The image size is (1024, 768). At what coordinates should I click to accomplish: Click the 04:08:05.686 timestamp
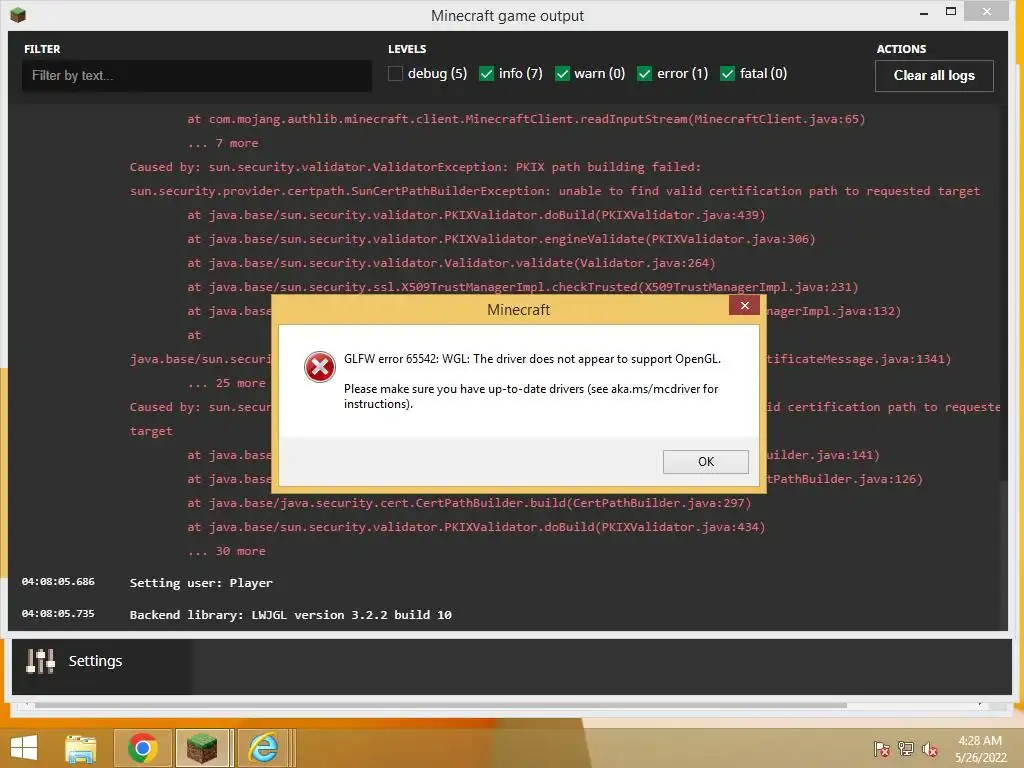58,581
